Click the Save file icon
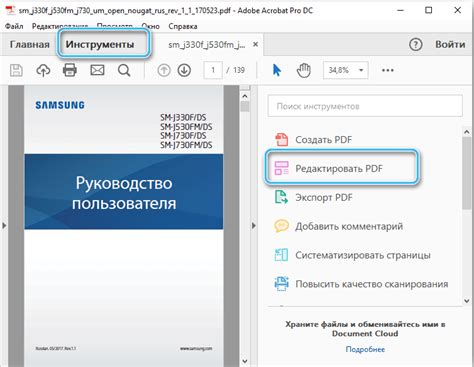Screen dimensions: 474x367 pyautogui.click(x=16, y=70)
